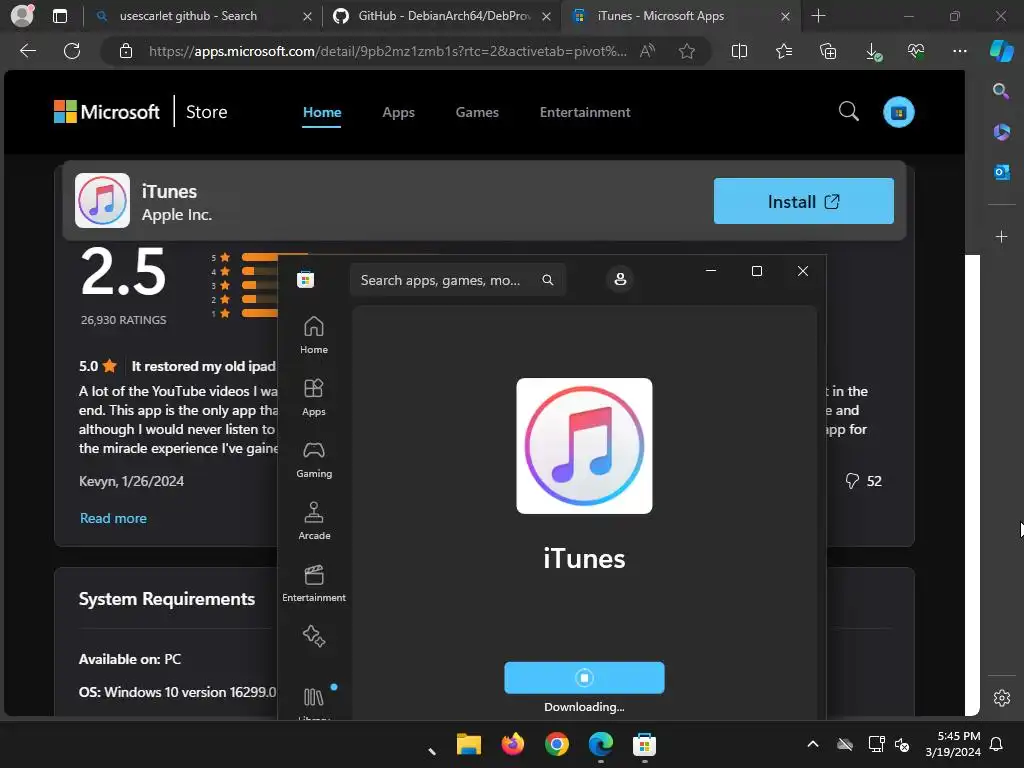Click the muted volume tray icon

902,744
